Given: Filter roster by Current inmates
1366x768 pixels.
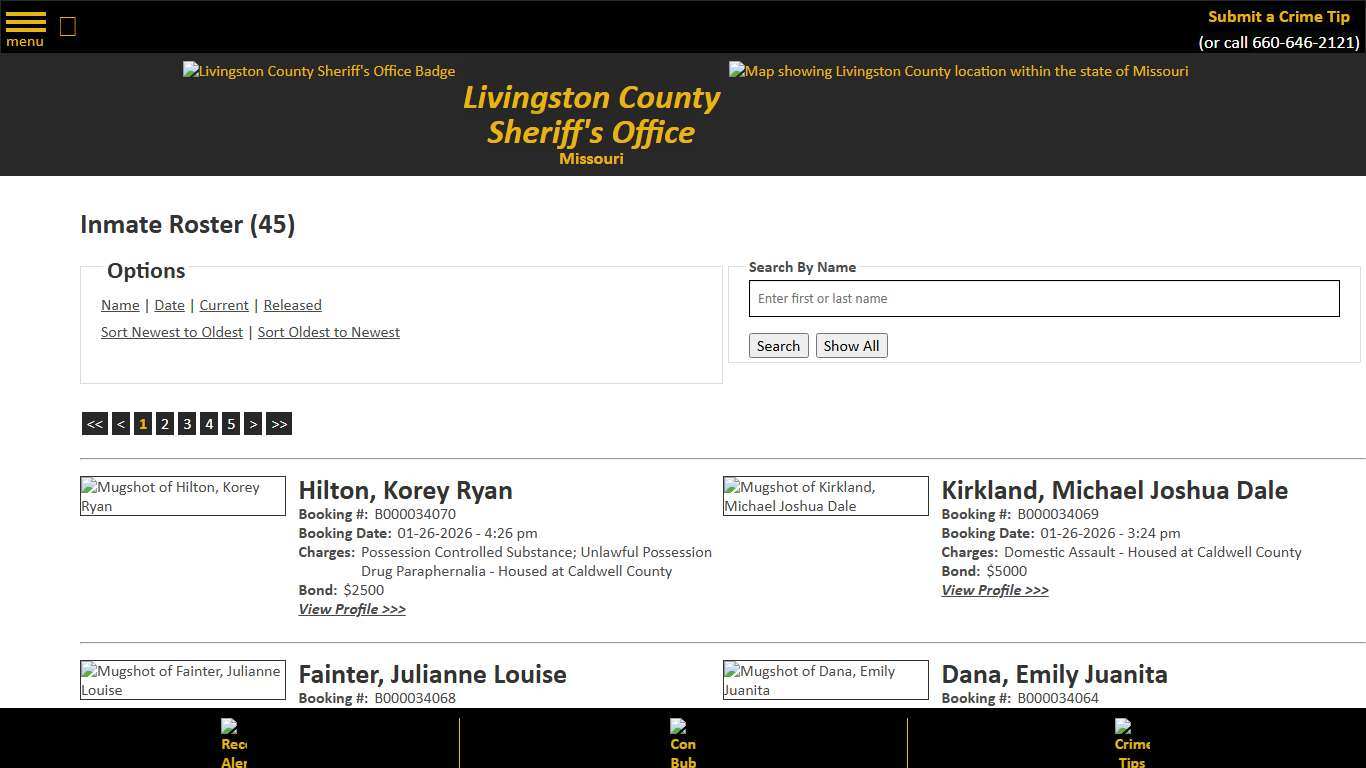Looking at the screenshot, I should tap(223, 305).
